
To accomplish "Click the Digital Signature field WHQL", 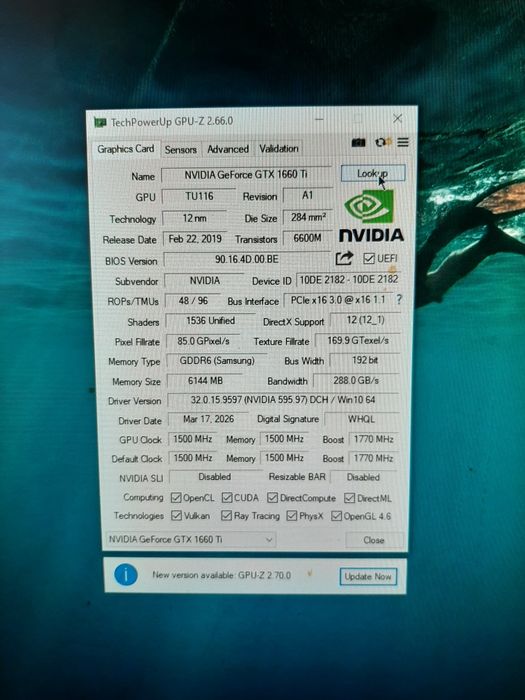I will point(362,419).
